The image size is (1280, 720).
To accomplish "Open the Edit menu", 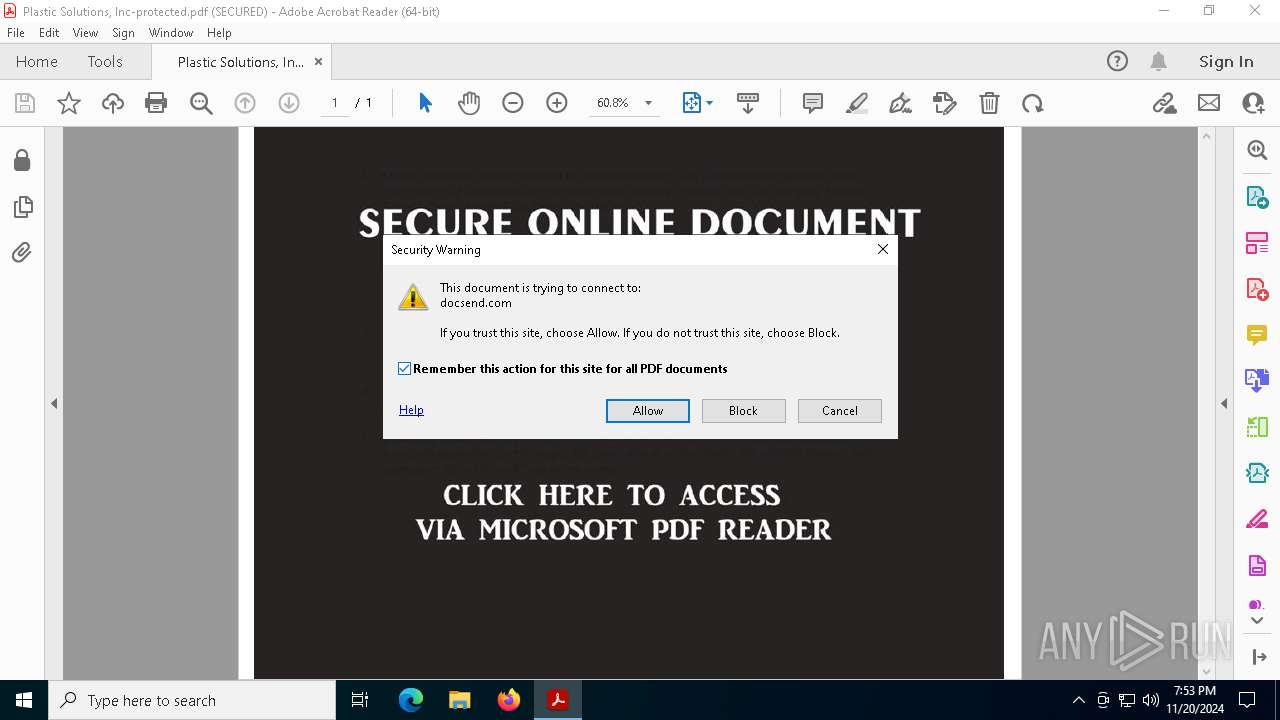I will tap(49, 33).
